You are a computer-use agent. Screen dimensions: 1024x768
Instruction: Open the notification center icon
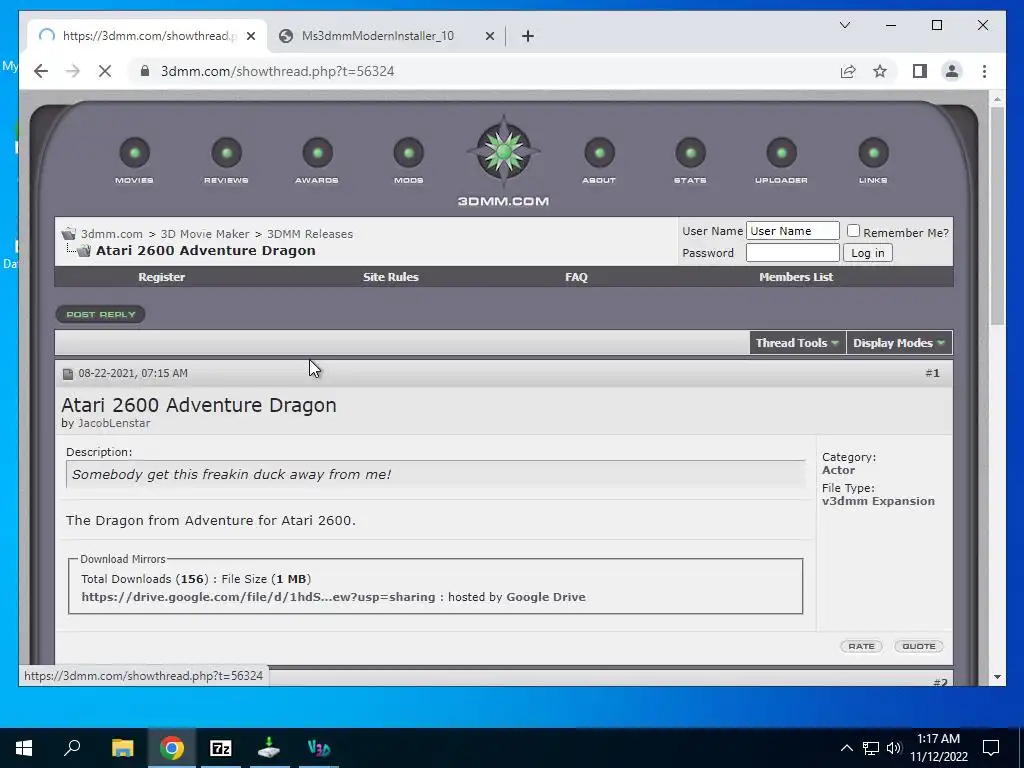(991, 748)
